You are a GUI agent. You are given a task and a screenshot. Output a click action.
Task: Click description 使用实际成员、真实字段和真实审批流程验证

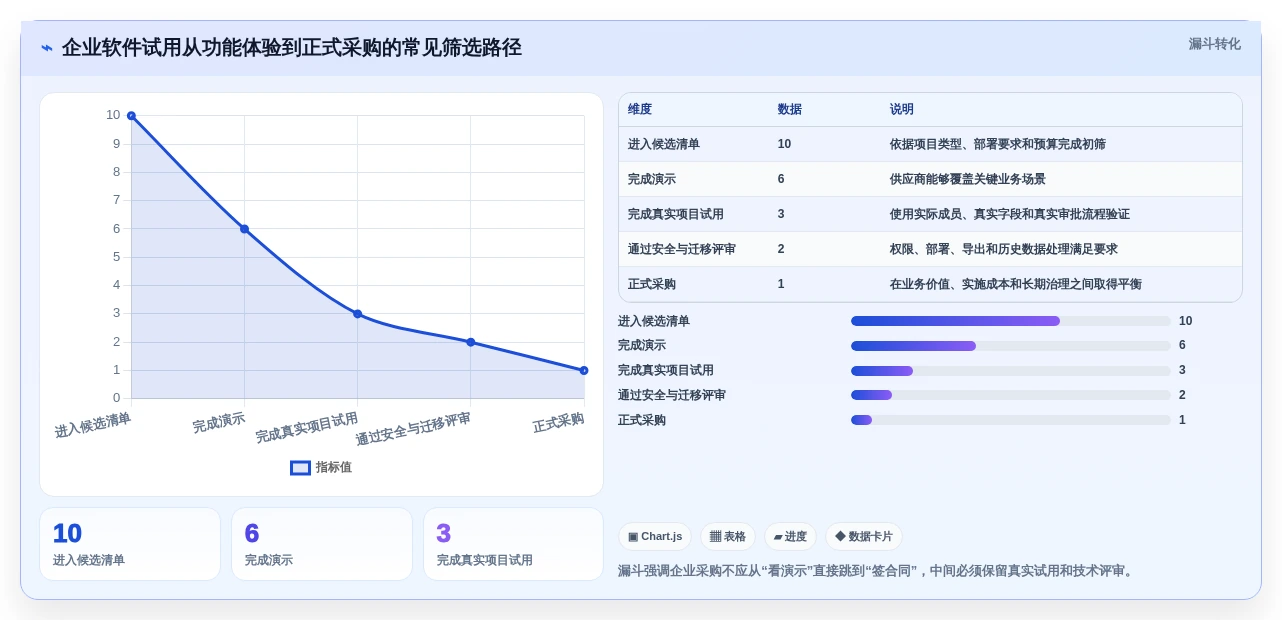point(1010,214)
